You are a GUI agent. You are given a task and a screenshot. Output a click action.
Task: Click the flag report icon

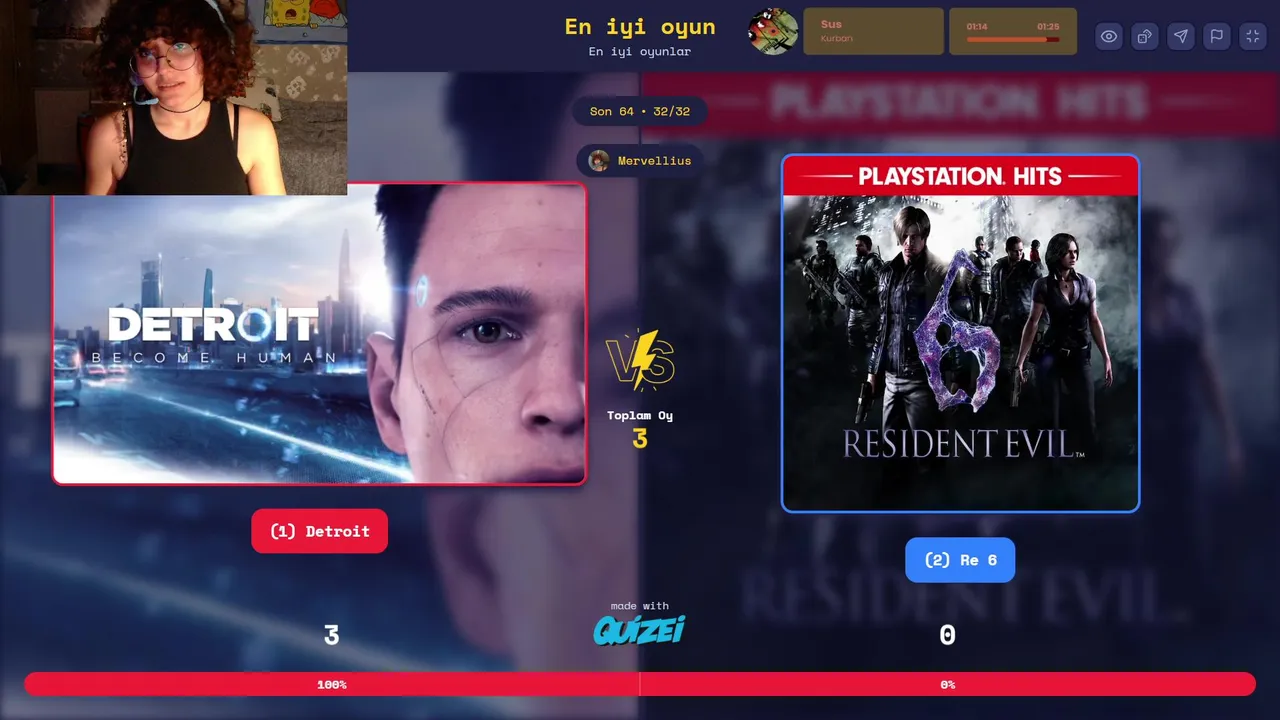pyautogui.click(x=1217, y=37)
